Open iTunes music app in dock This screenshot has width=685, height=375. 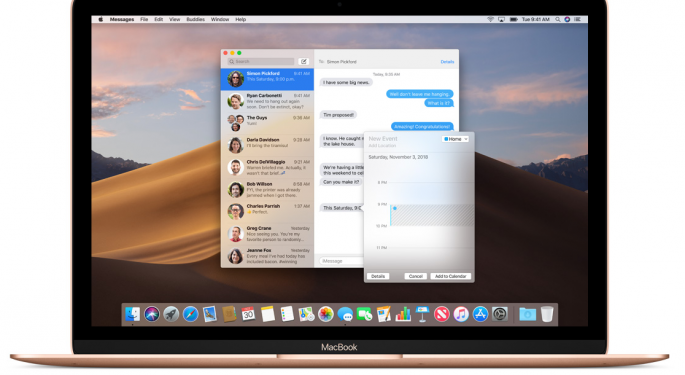coord(461,314)
